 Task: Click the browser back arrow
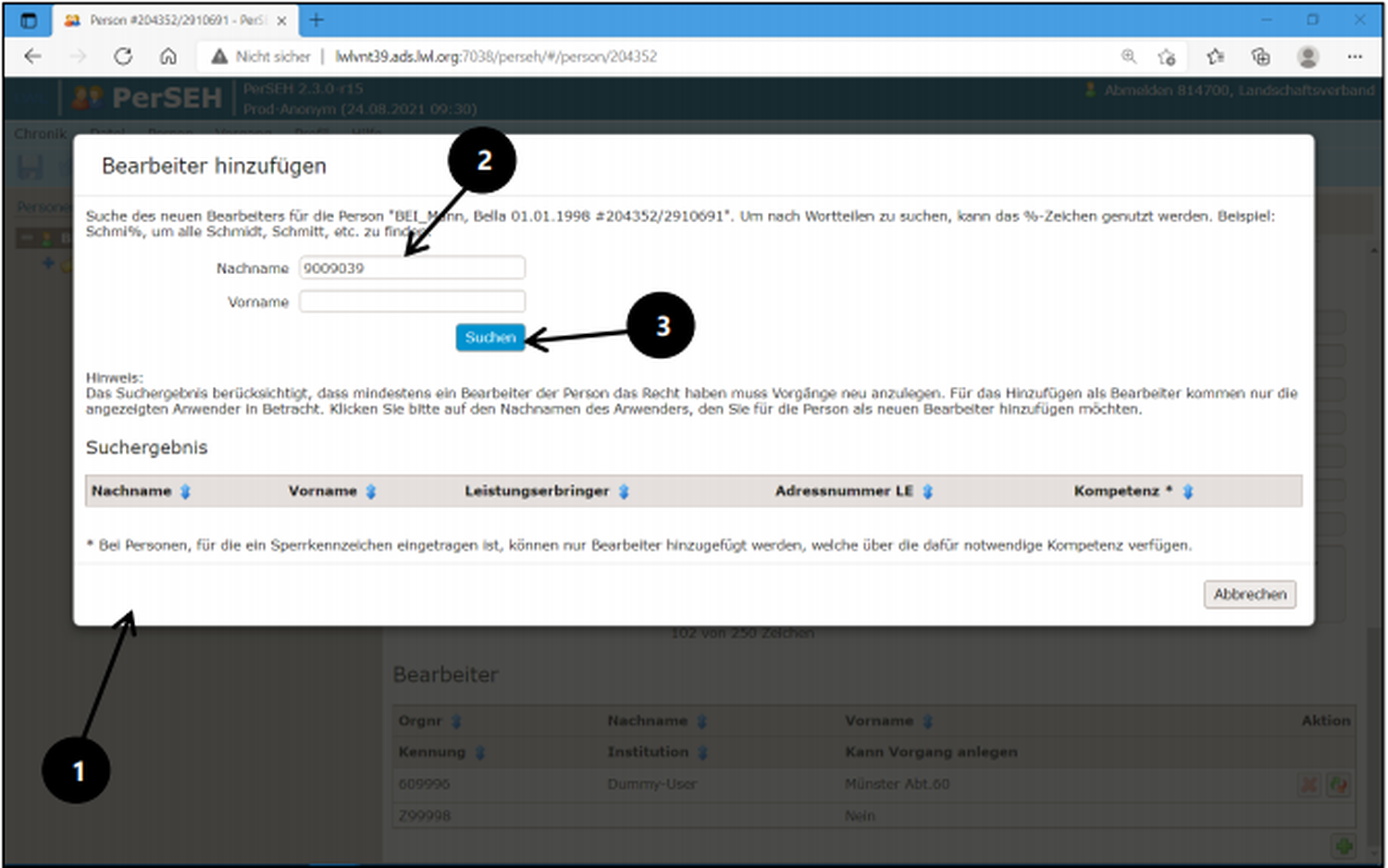pos(33,56)
